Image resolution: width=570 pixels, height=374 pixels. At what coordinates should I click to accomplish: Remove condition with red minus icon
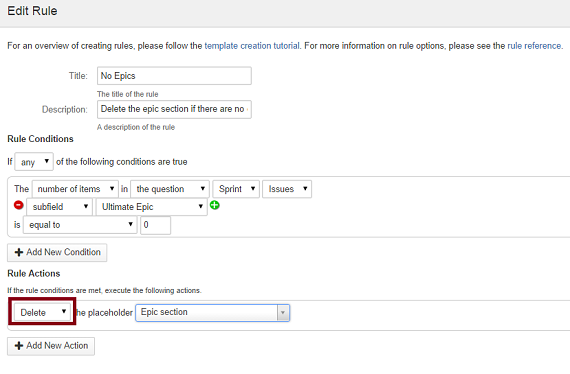(x=19, y=205)
